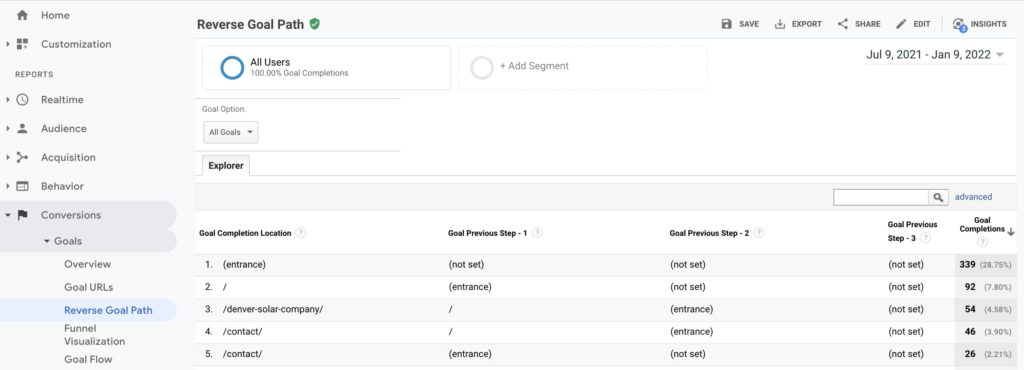Click + Add Segment
Screen dimensions: 1024x370
(534, 66)
